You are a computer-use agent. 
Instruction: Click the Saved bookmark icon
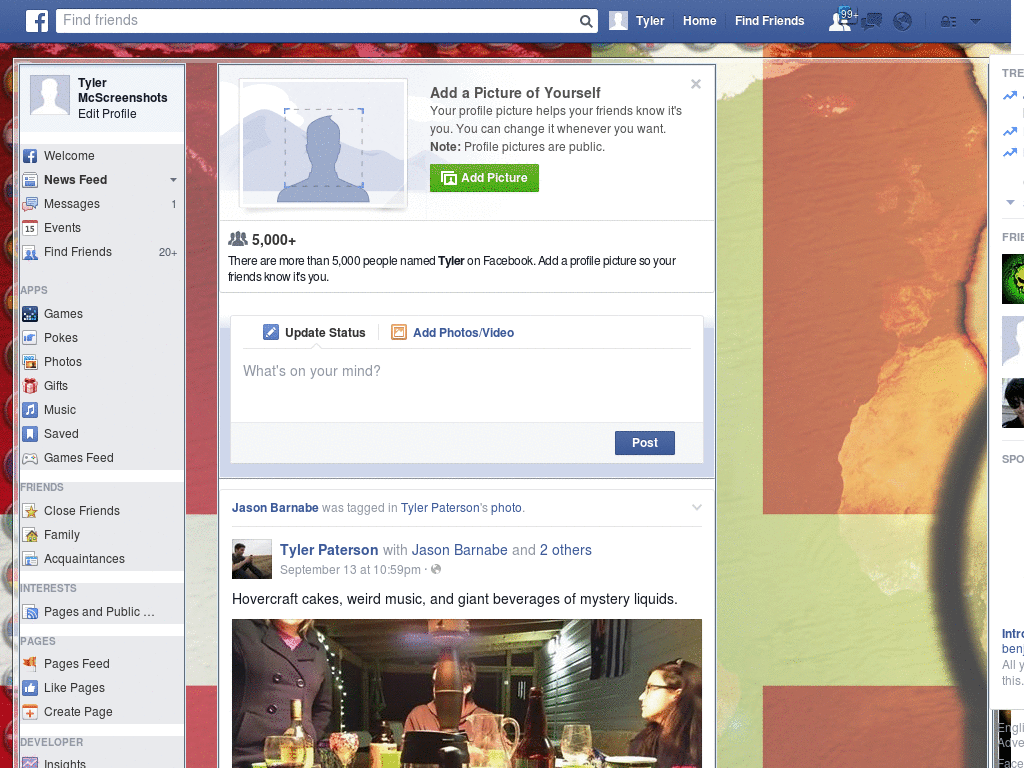tap(30, 434)
